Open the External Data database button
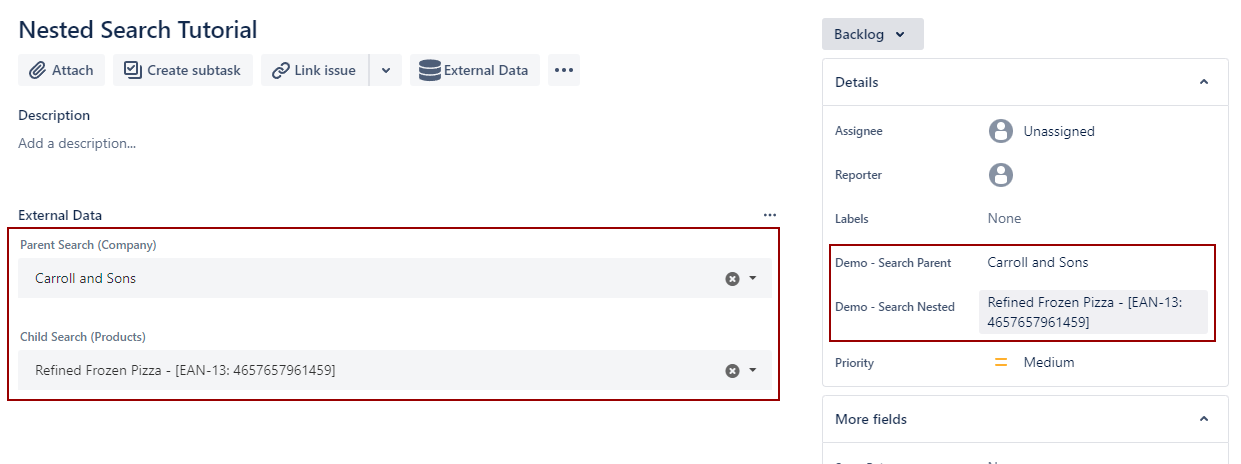The width and height of the screenshot is (1241, 464). 474,70
